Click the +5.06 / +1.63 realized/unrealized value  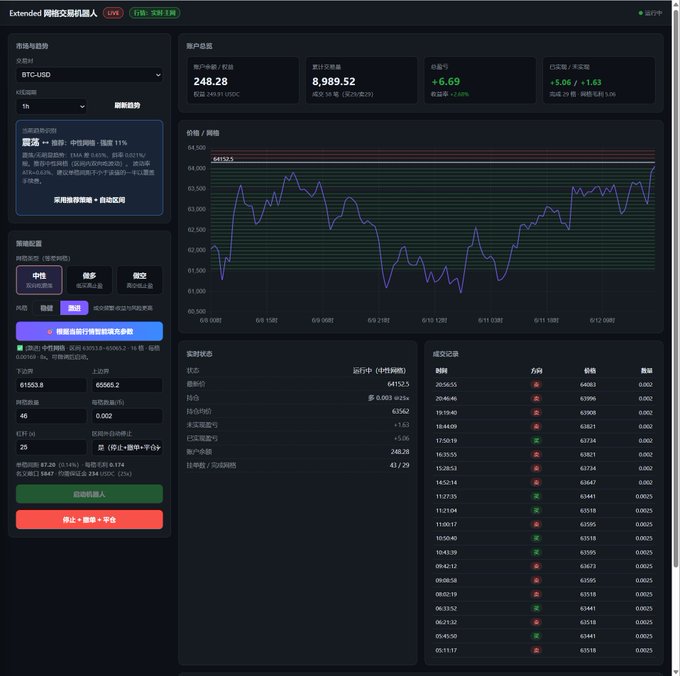coord(575,82)
